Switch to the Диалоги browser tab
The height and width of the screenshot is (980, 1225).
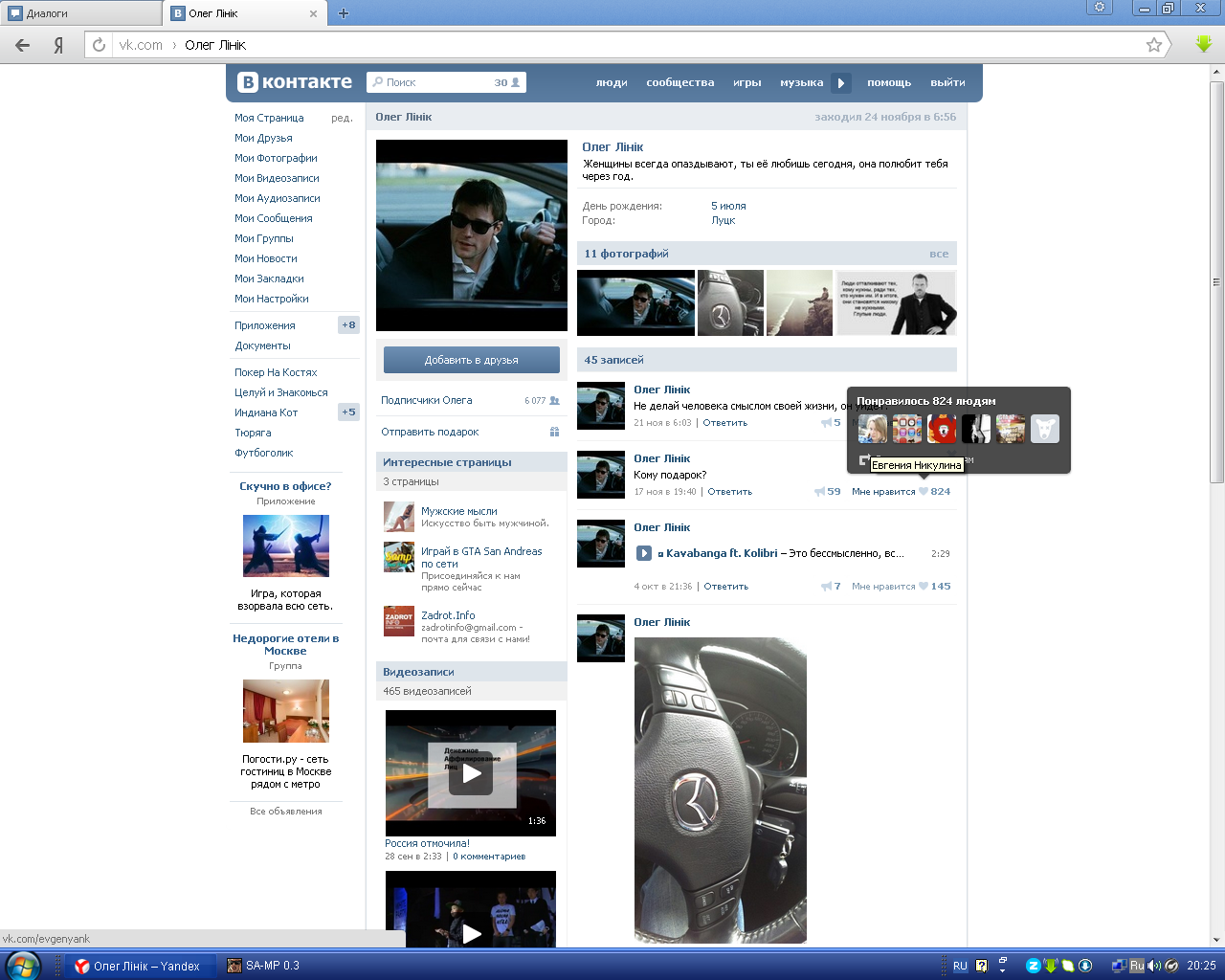pos(80,13)
